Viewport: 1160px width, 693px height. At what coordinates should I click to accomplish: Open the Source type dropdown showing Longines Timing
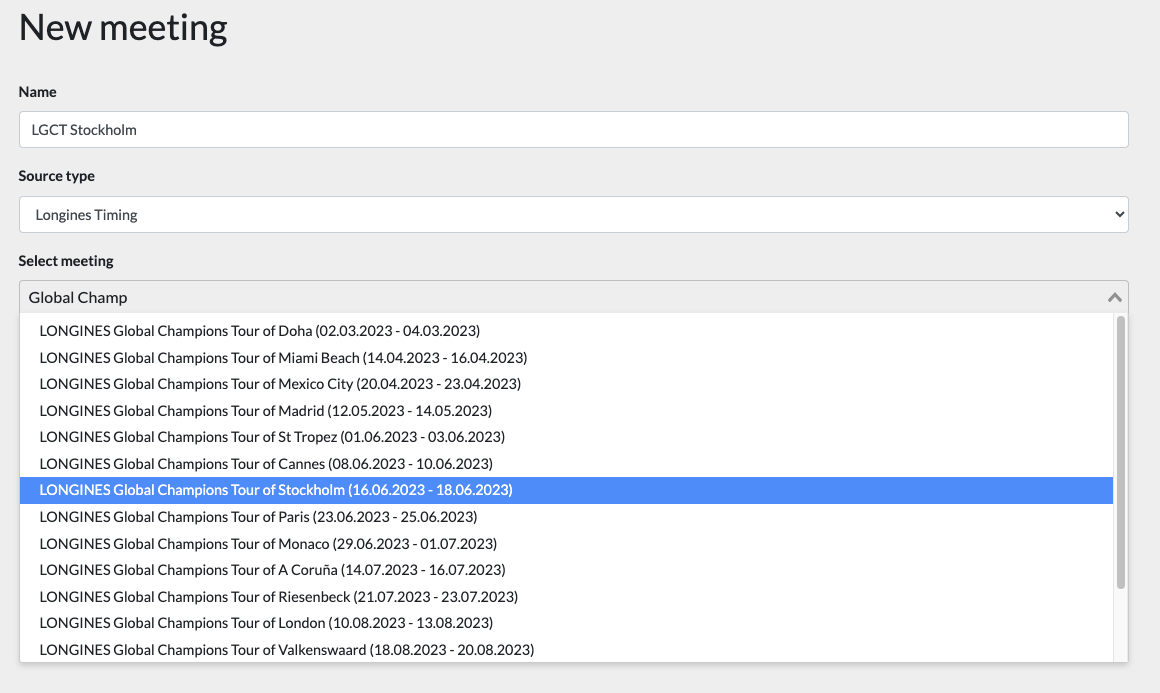[x=573, y=214]
